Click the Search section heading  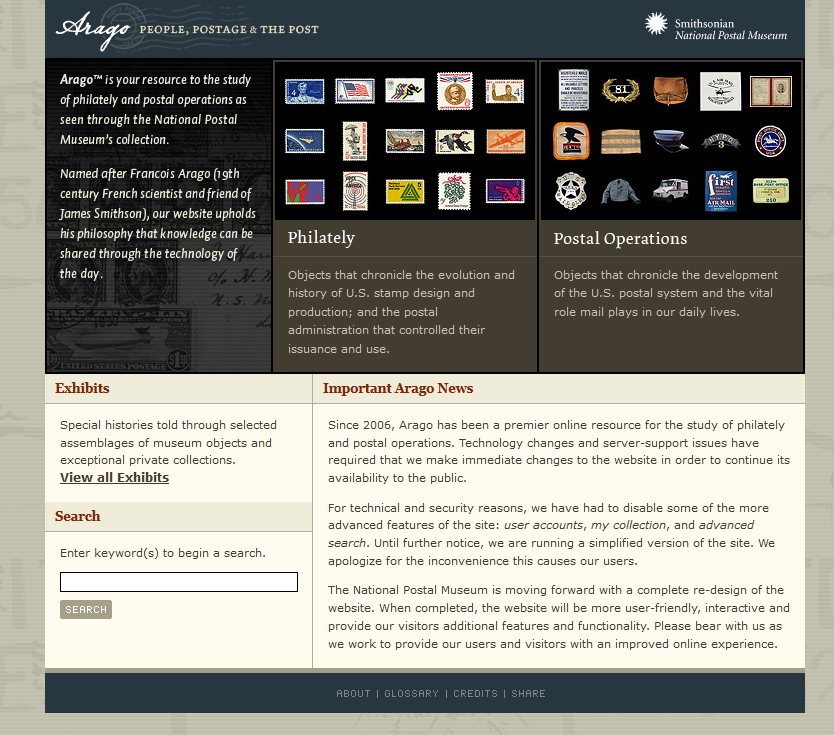pyautogui.click(x=77, y=516)
